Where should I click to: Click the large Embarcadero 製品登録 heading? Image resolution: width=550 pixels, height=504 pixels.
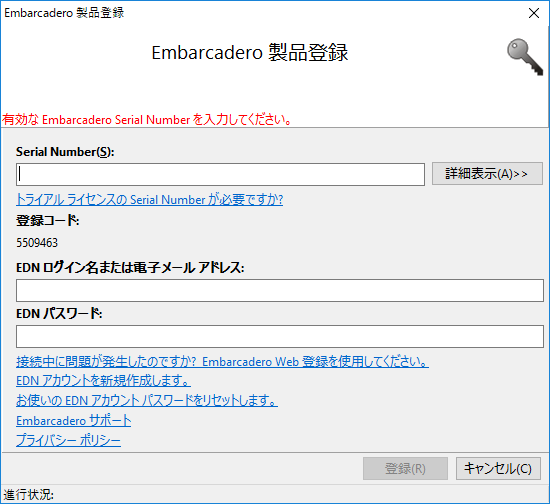pyautogui.click(x=250, y=53)
